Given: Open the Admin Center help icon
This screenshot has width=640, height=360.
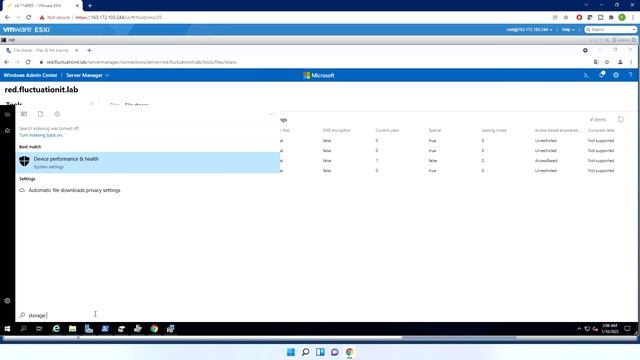Looking at the screenshot, I should coord(630,75).
